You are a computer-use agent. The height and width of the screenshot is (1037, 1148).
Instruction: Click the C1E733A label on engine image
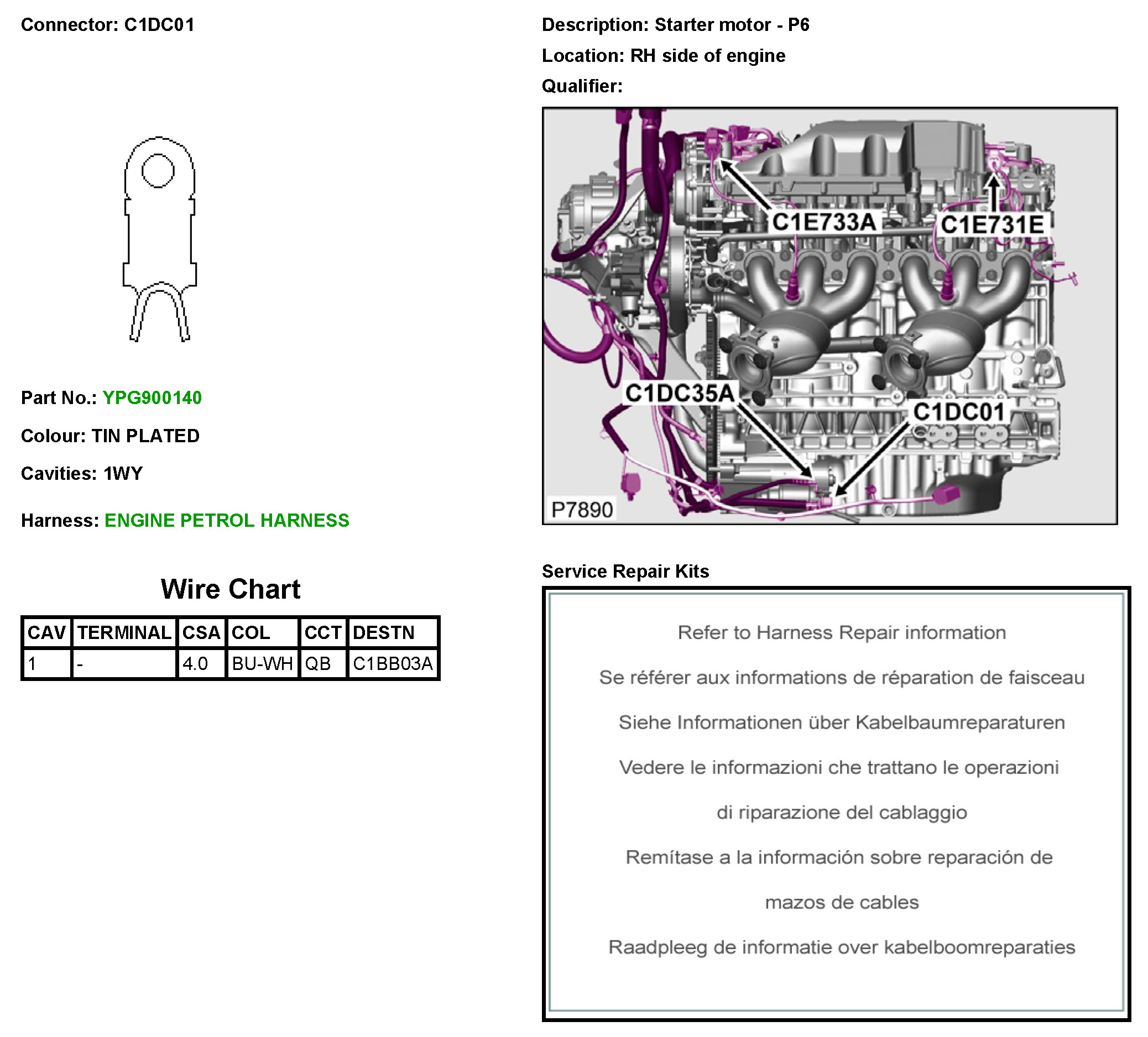point(823,223)
